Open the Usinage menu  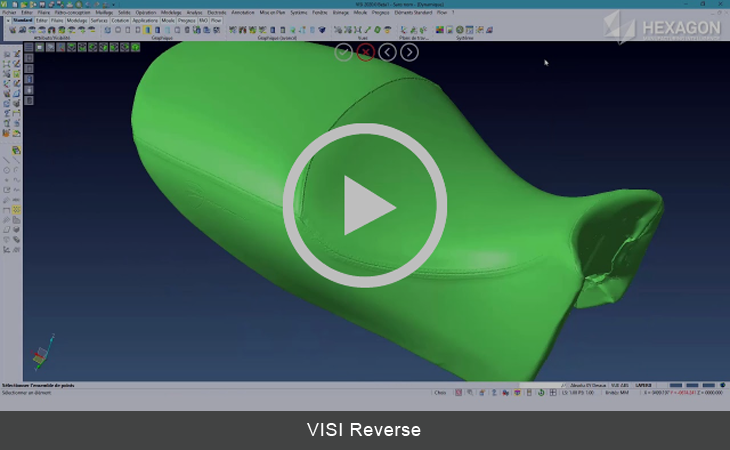pyautogui.click(x=340, y=13)
